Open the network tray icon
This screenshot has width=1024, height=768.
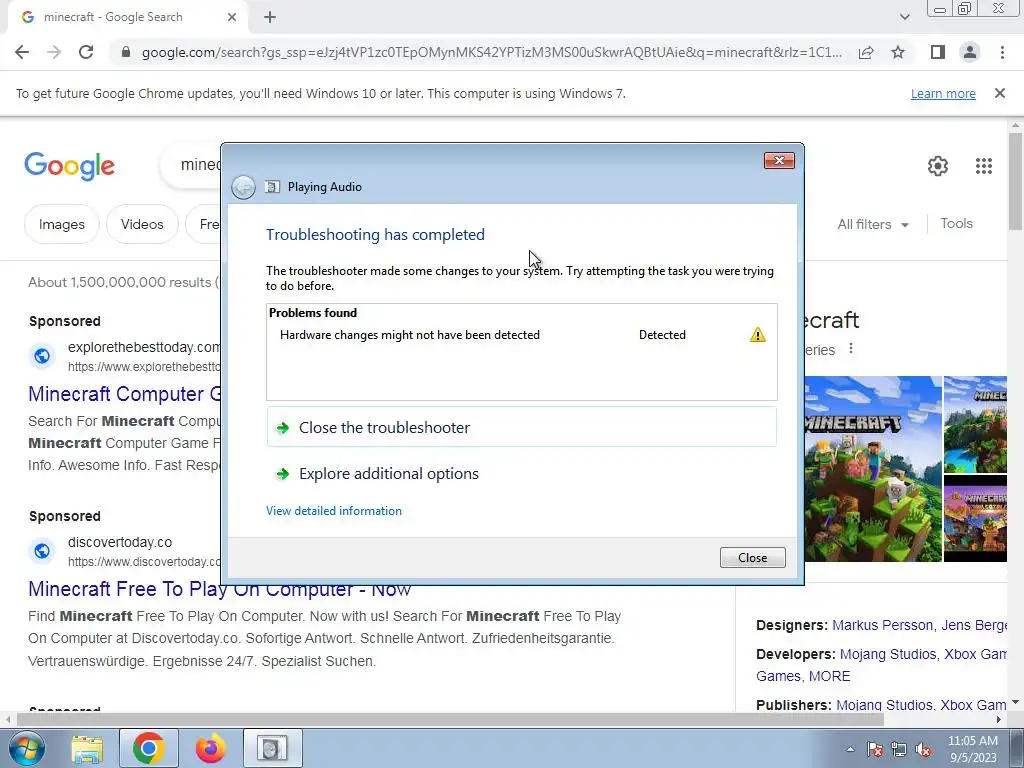(899, 750)
